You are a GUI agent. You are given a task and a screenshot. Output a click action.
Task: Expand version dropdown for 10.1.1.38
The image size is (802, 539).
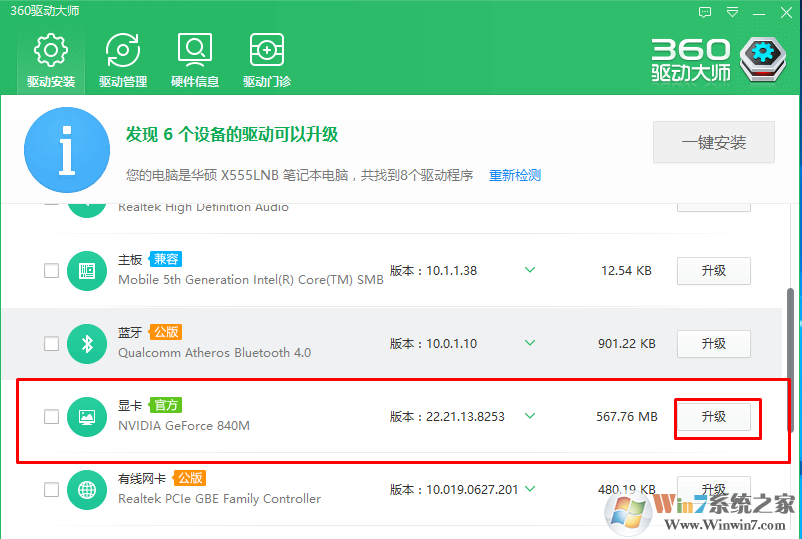click(x=530, y=270)
